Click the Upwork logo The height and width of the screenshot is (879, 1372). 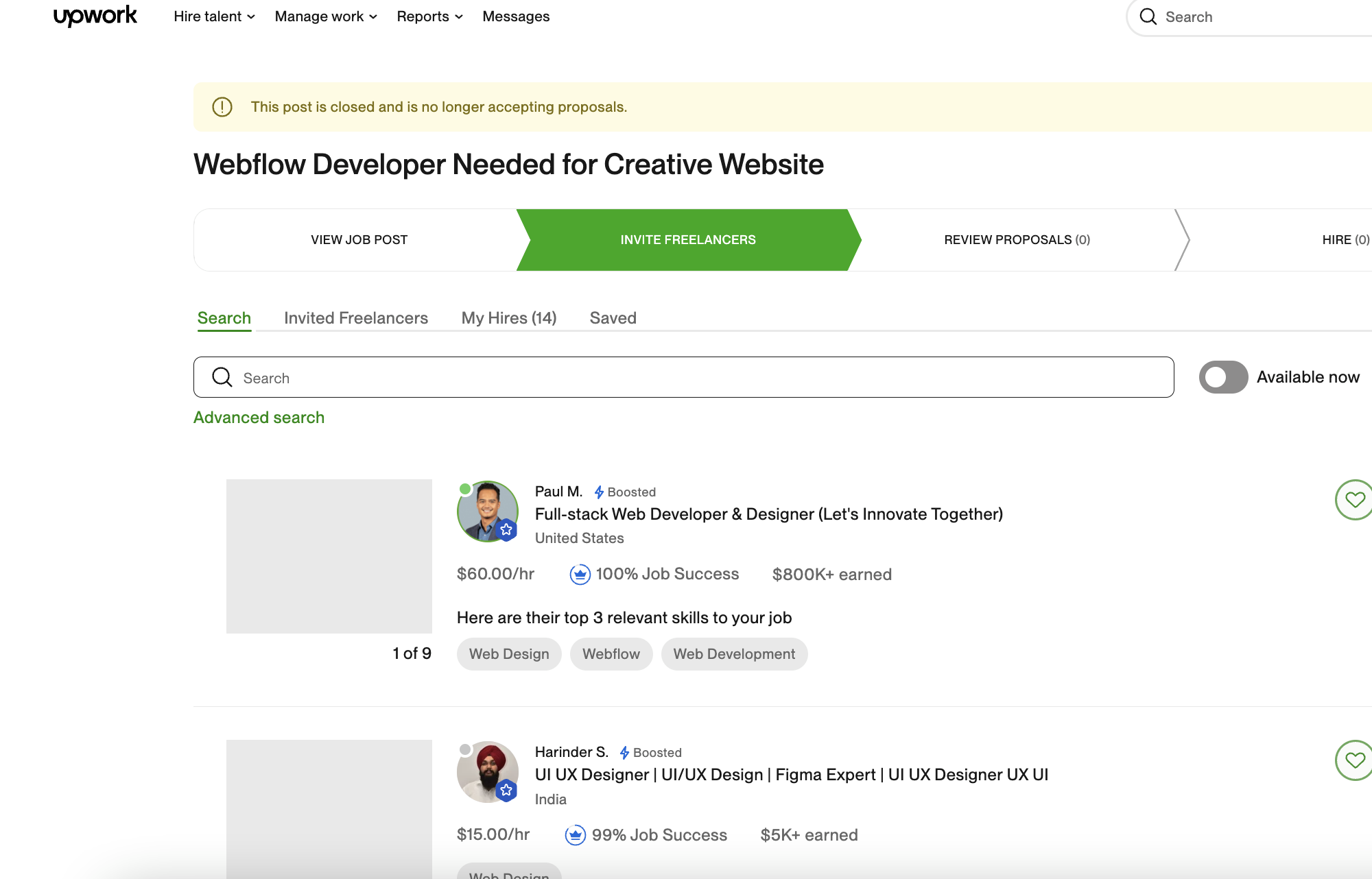click(95, 16)
